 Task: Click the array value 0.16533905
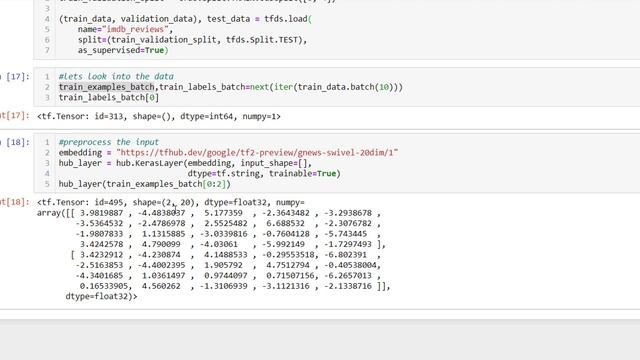[x=104, y=286]
